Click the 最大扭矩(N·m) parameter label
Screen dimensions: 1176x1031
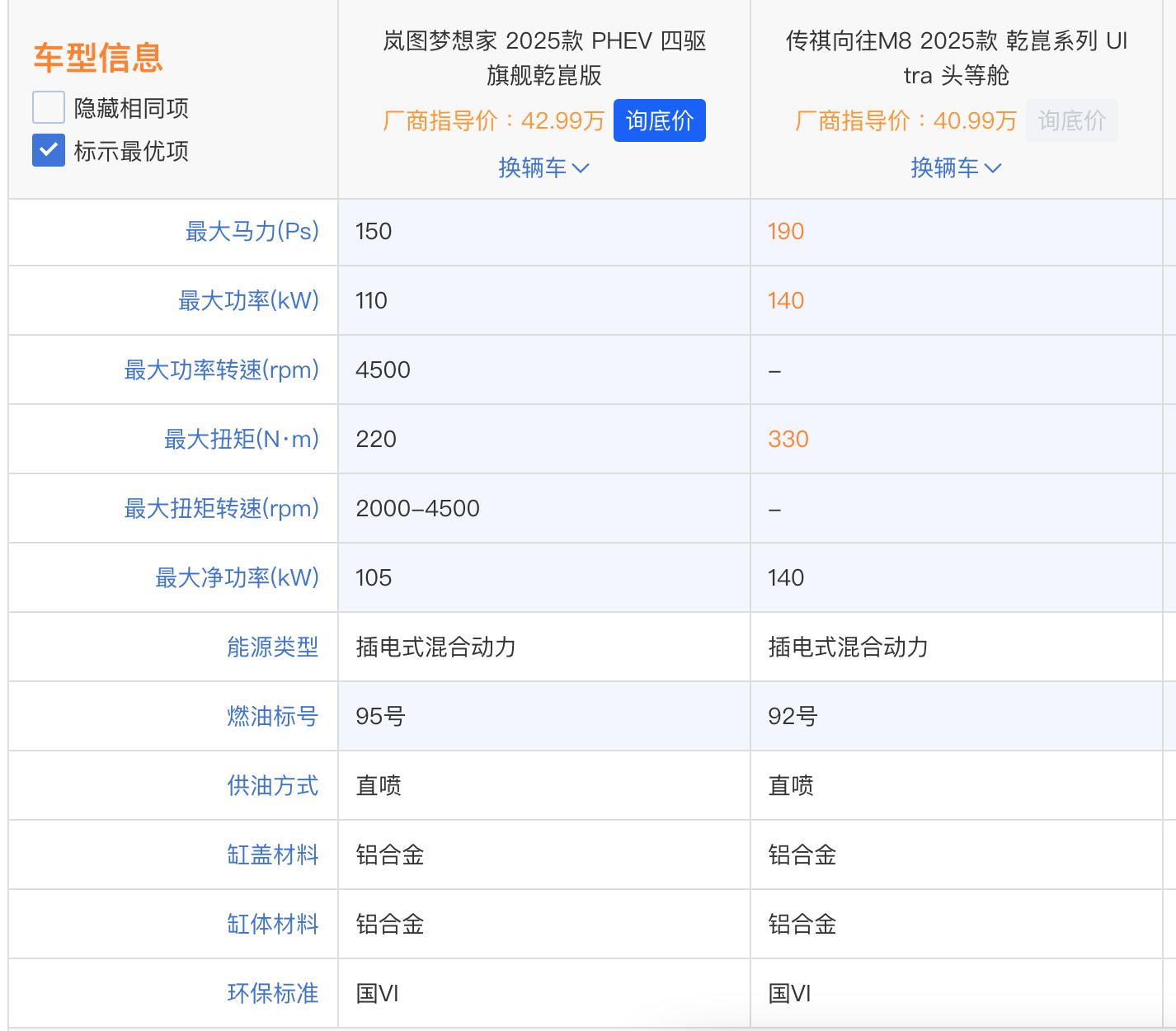pyautogui.click(x=242, y=439)
